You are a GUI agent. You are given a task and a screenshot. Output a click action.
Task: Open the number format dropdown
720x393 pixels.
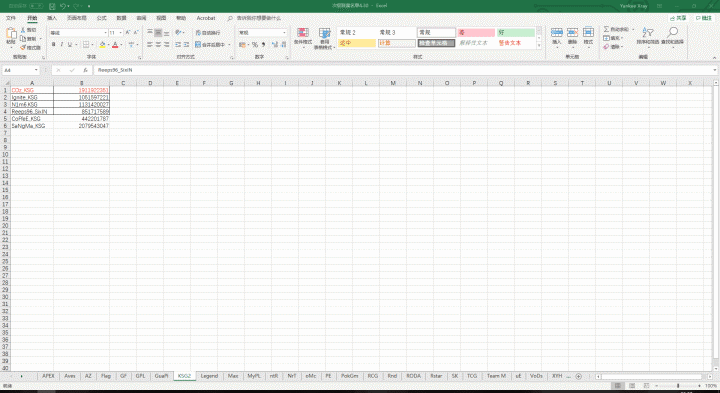(x=284, y=33)
